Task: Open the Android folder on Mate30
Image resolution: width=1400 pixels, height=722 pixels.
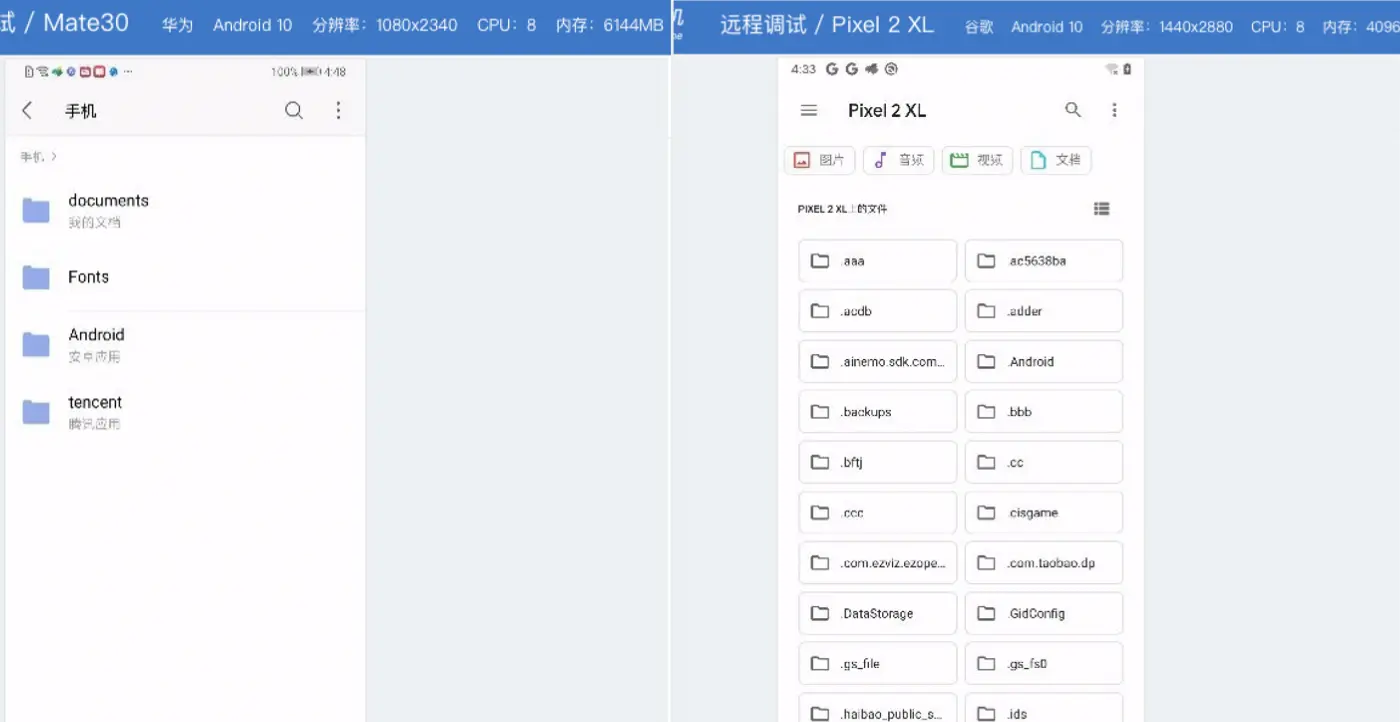Action: pos(183,344)
